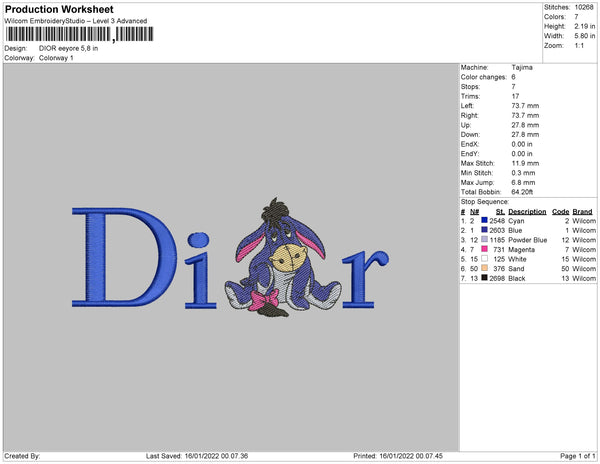Viewport: 600px width, 464px height.
Task: Click the EndX value 0.00 in
Action: 522,144
